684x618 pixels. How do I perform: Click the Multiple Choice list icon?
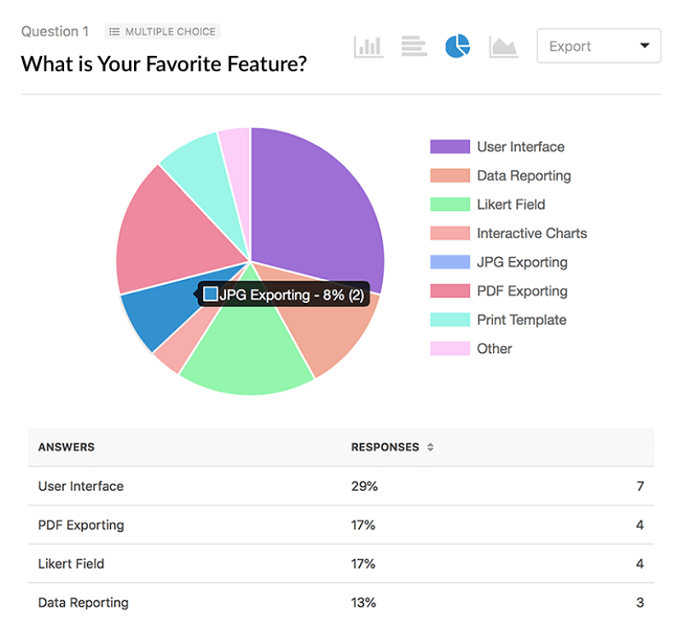(114, 32)
